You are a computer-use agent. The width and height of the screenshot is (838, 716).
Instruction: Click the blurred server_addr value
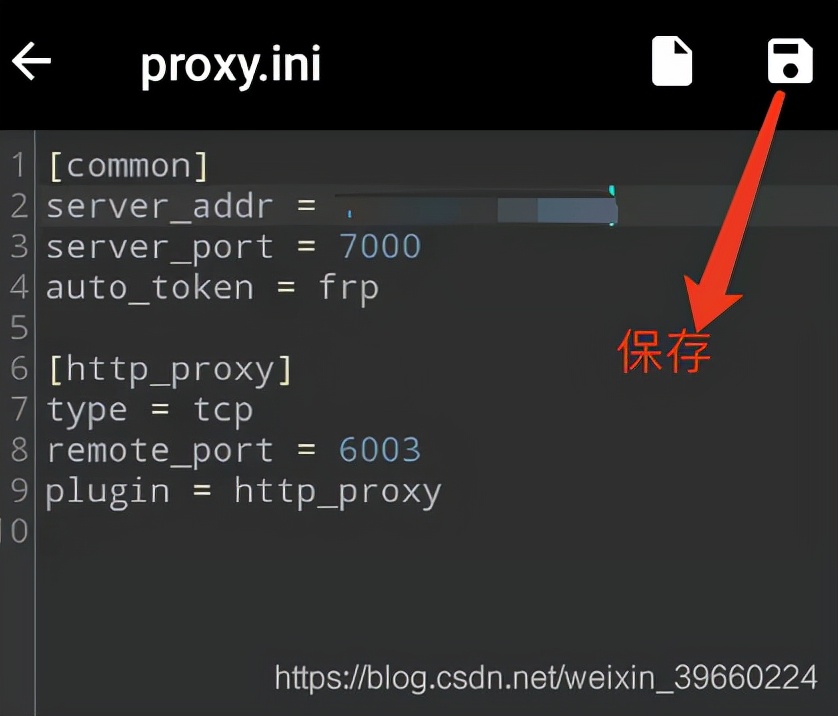476,207
